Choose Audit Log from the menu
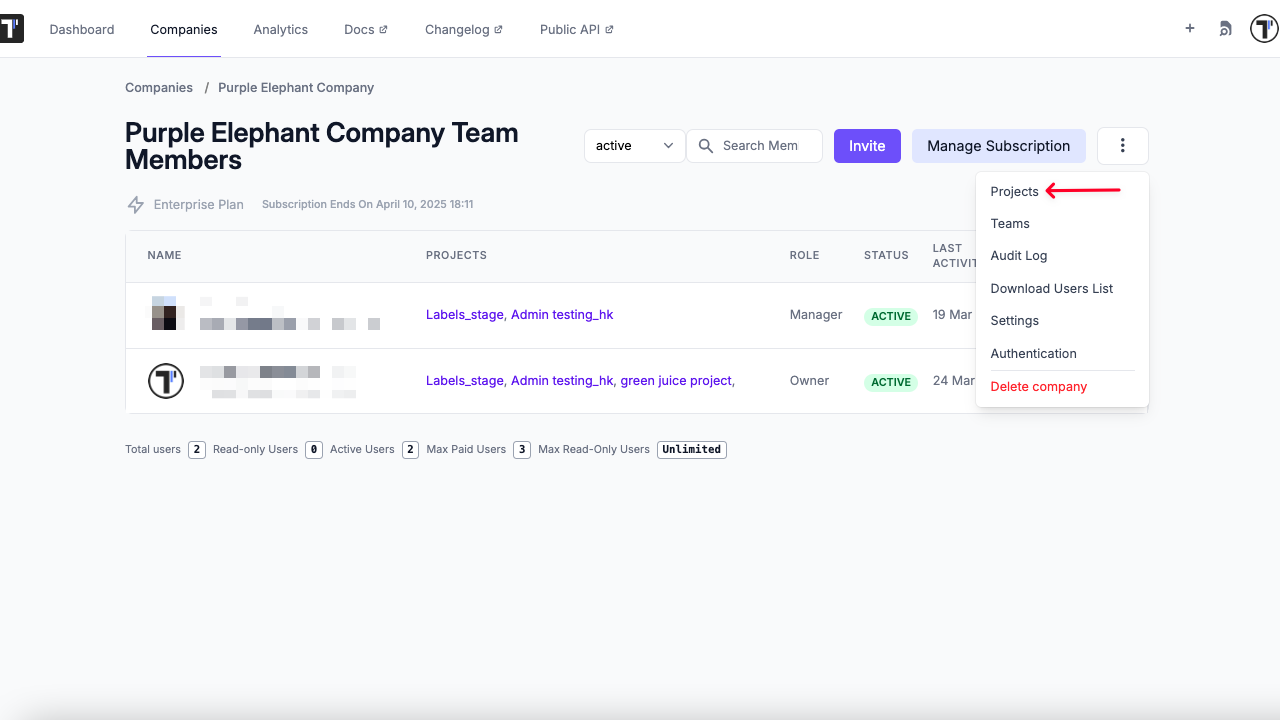 click(1018, 255)
